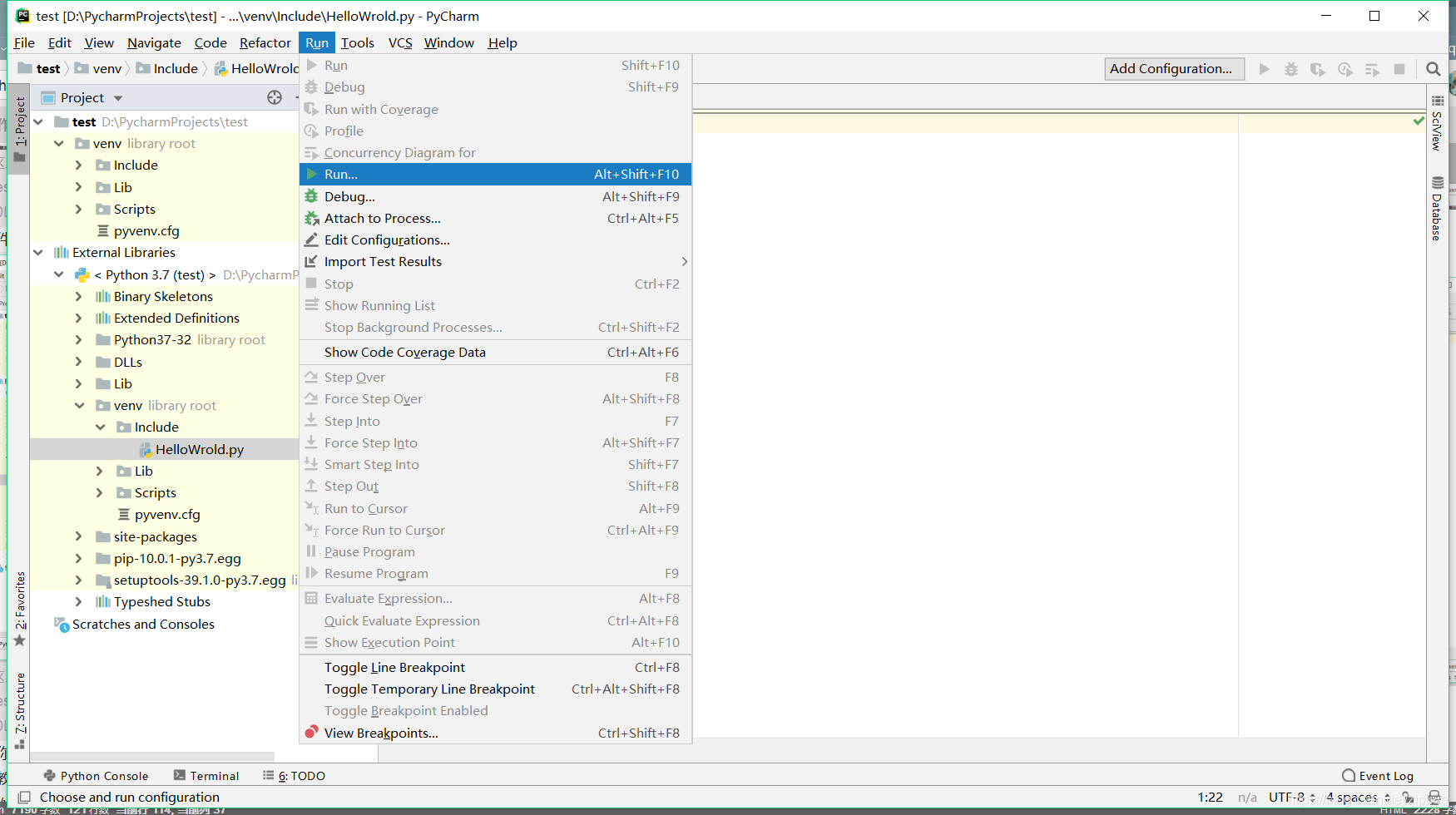Click the inspection OK checkmark icon
The width and height of the screenshot is (1456, 815).
coord(1419,121)
